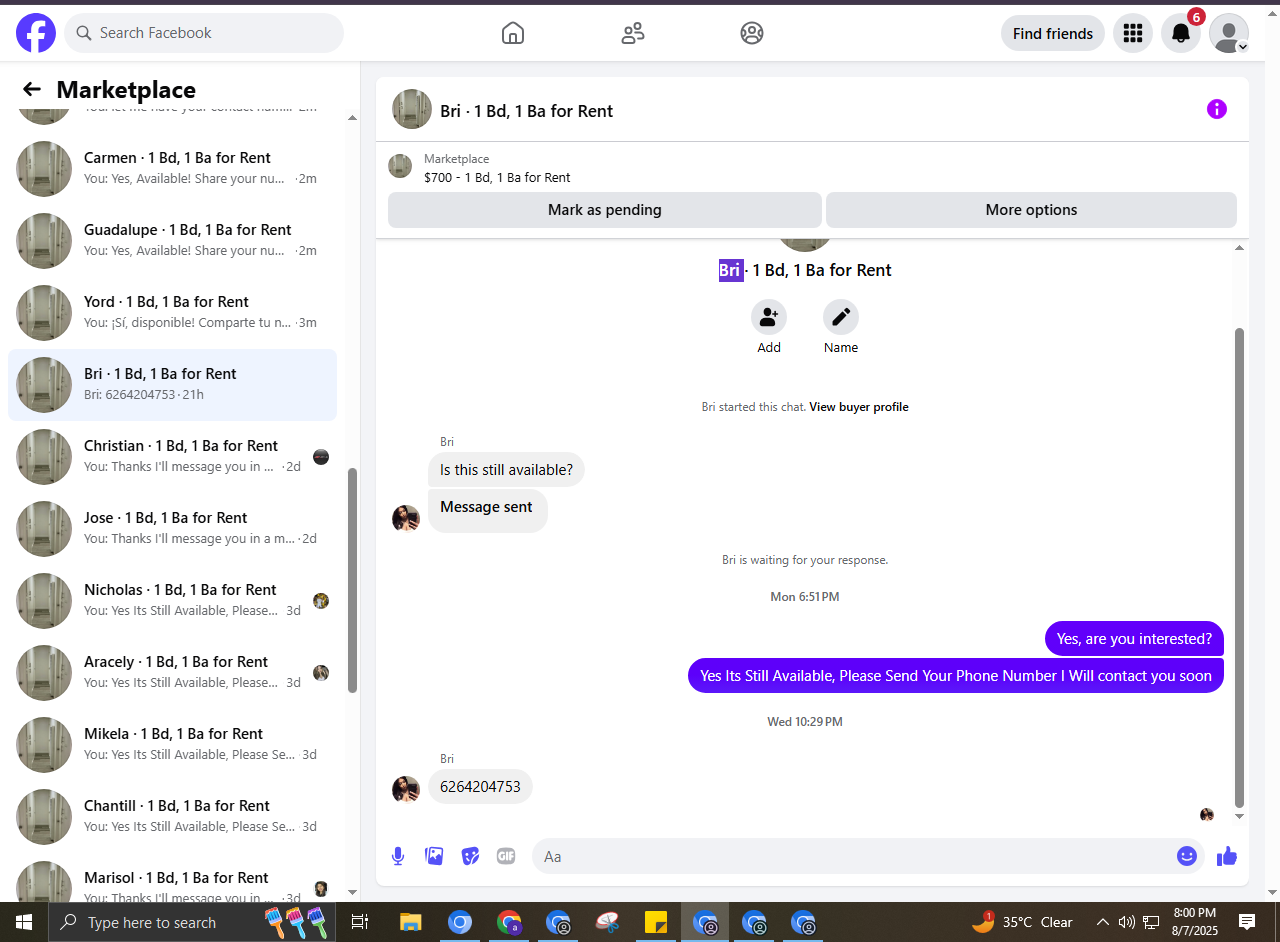Screen dimensions: 1280x942
Task: Open the Windows Start menu
Action: click(x=24, y=922)
